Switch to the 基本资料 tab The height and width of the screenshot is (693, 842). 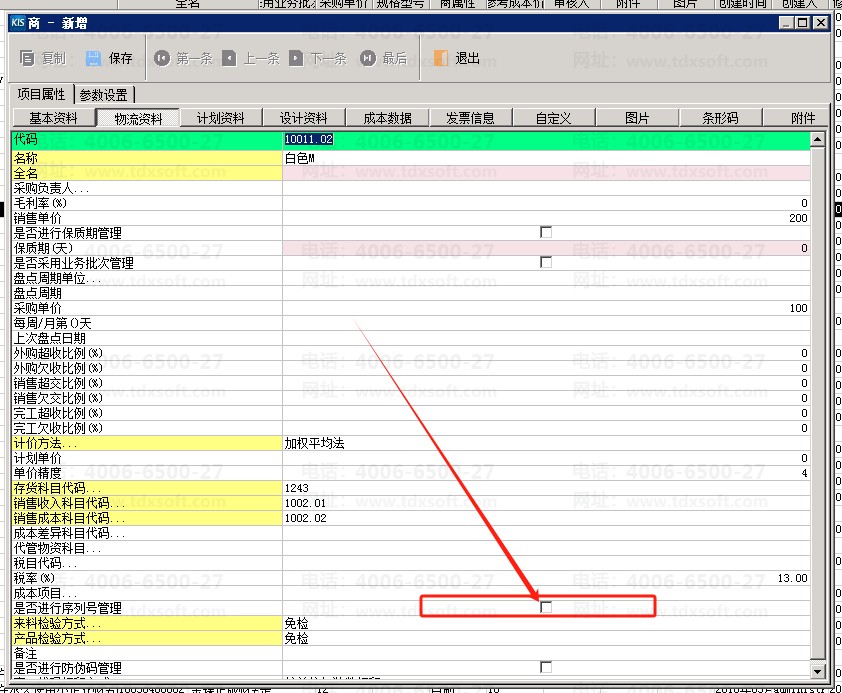pyautogui.click(x=53, y=118)
